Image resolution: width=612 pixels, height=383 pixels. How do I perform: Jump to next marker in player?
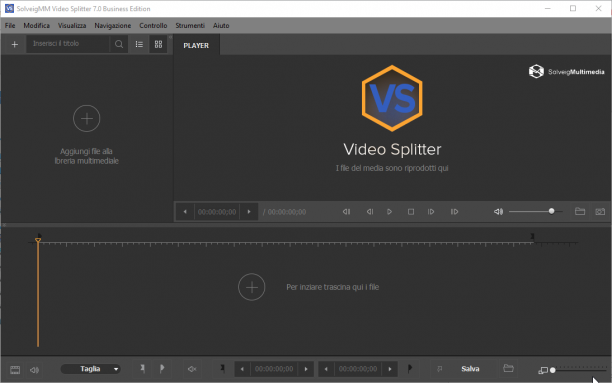tap(454, 212)
